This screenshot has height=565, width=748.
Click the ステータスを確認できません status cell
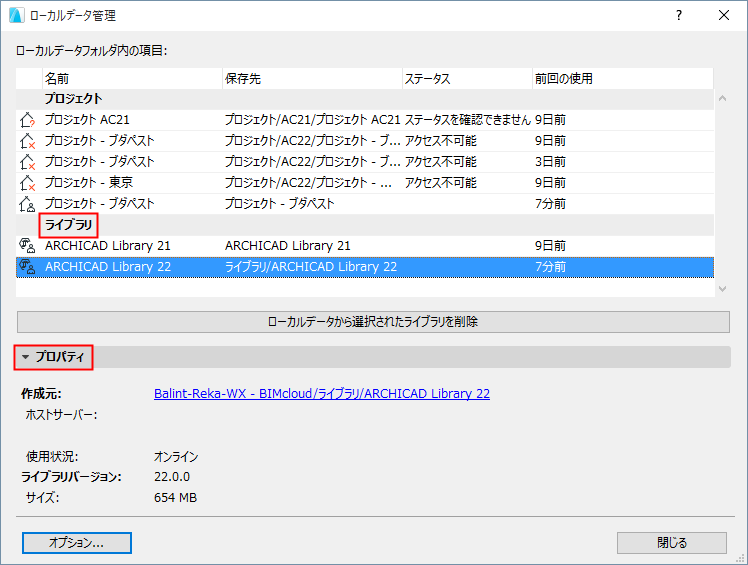468,120
